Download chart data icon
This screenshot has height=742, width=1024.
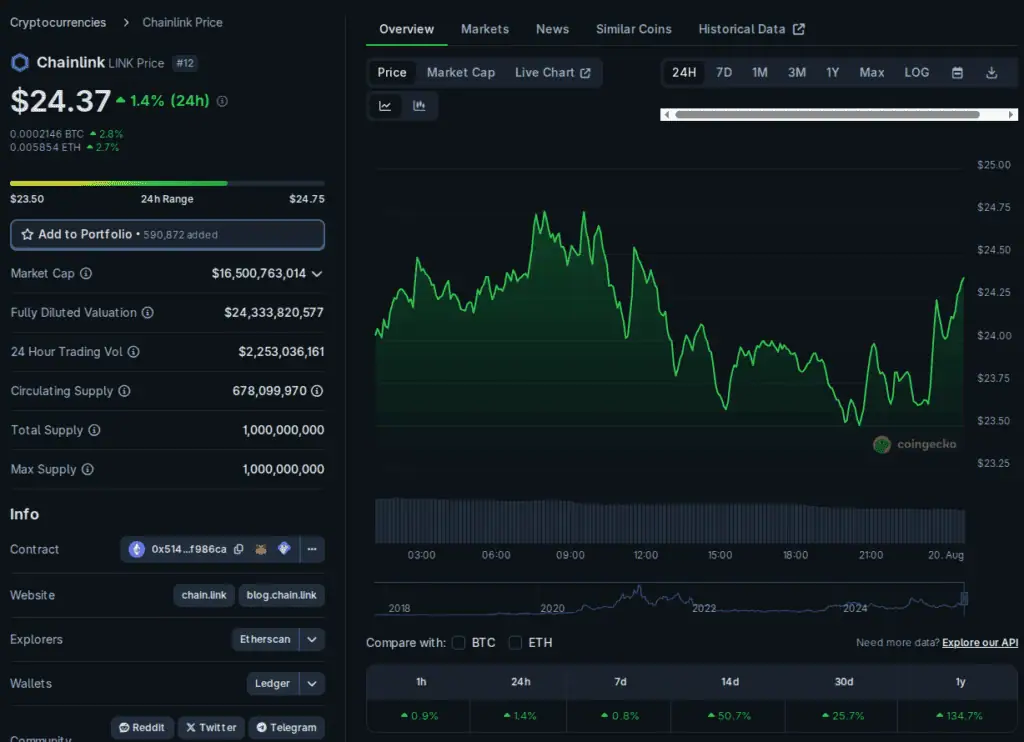click(991, 73)
